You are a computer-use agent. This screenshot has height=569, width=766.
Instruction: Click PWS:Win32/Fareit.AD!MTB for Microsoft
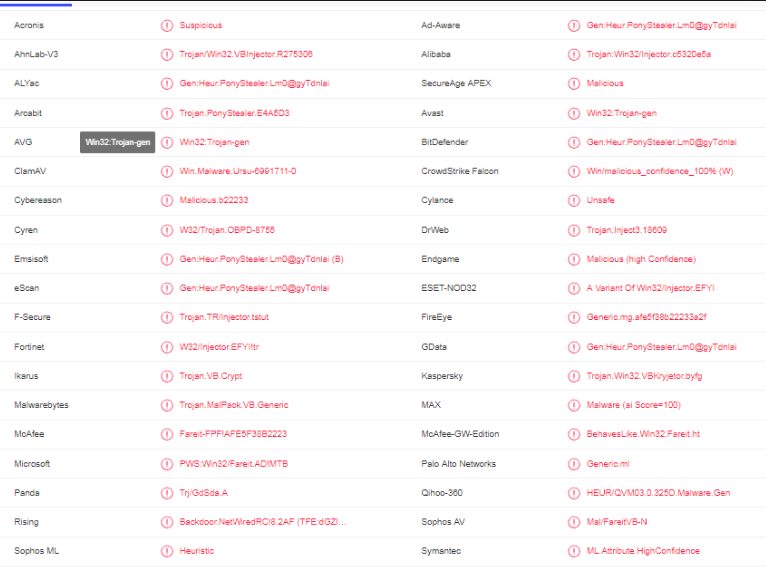point(234,464)
